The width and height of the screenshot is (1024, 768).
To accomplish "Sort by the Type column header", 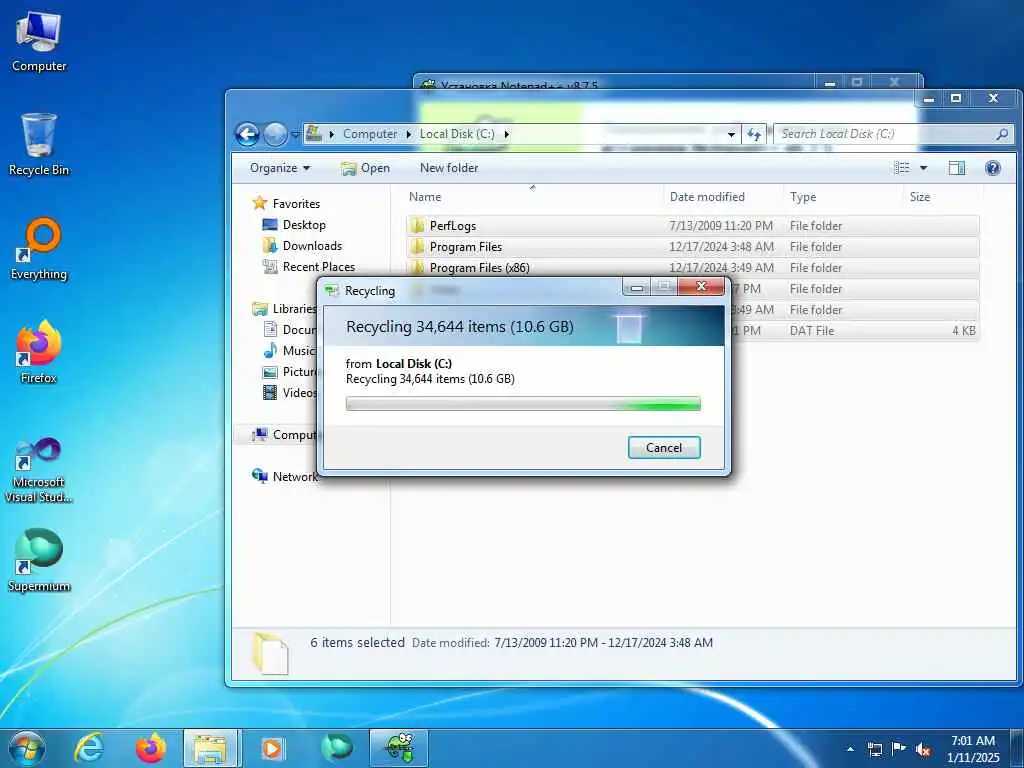I will click(x=843, y=197).
